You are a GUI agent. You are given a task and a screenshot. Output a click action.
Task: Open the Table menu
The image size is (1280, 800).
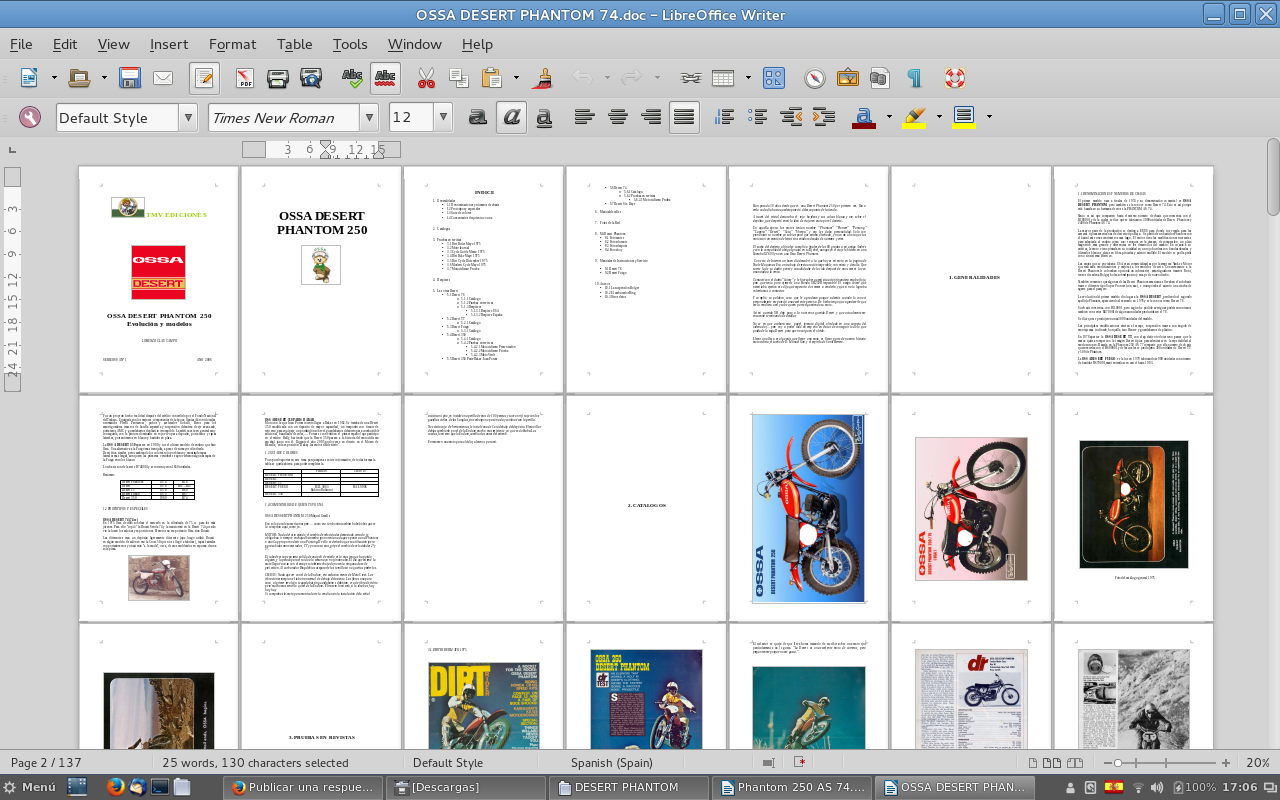(x=294, y=44)
